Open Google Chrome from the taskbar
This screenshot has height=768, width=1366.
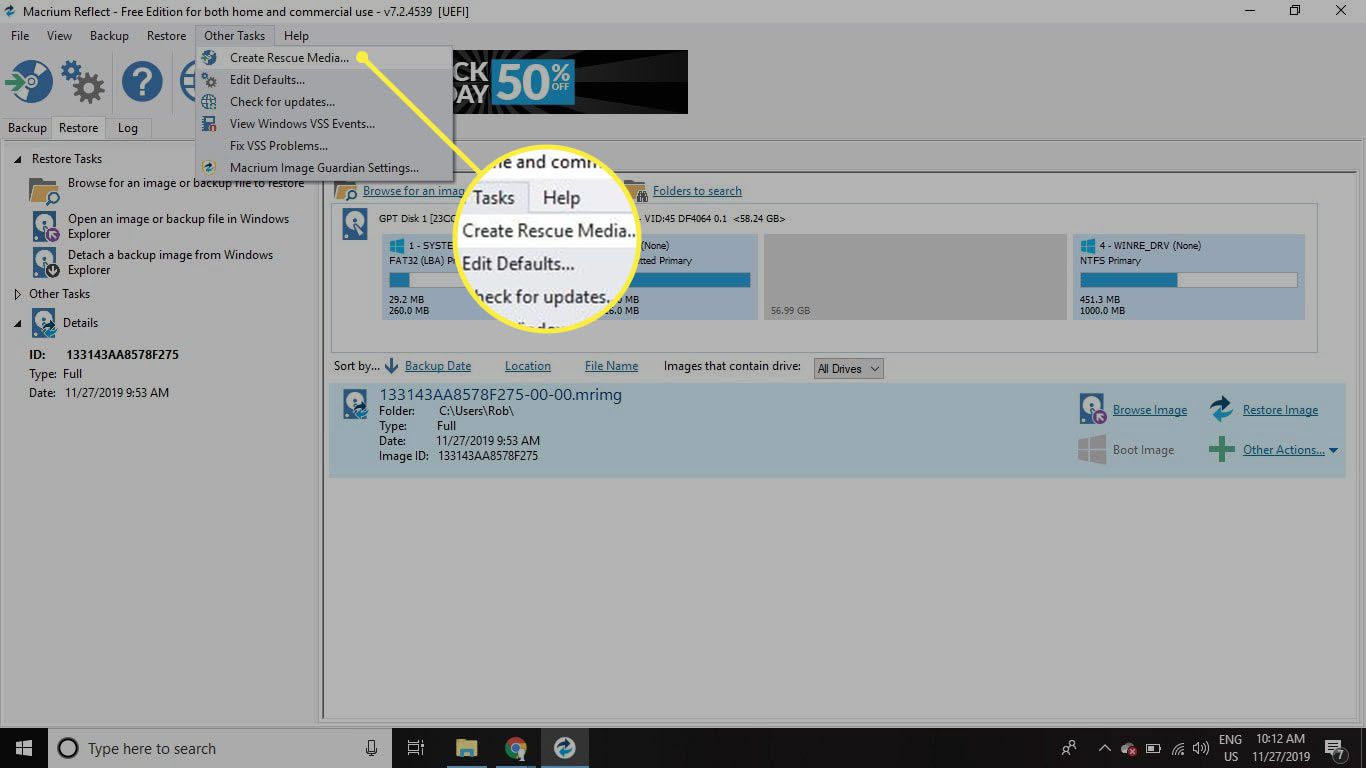click(x=516, y=748)
